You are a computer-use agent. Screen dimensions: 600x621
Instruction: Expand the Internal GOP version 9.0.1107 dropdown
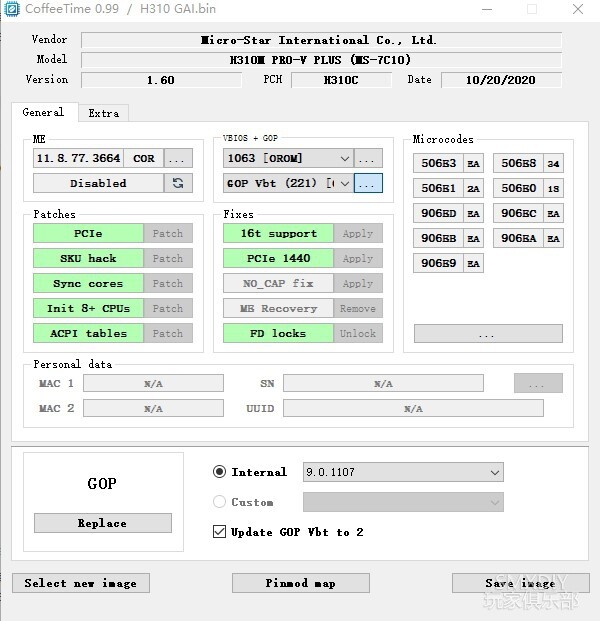403,472
